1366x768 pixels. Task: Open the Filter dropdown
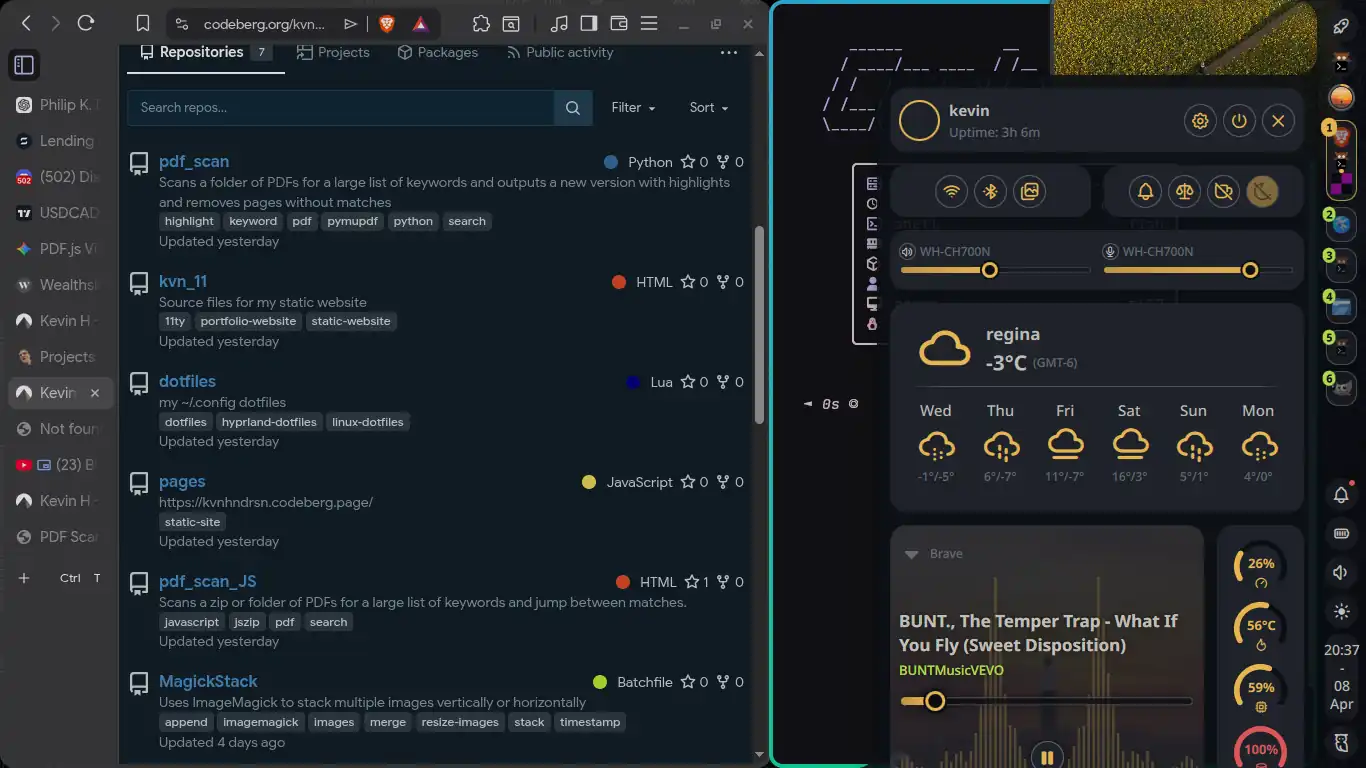coord(633,108)
